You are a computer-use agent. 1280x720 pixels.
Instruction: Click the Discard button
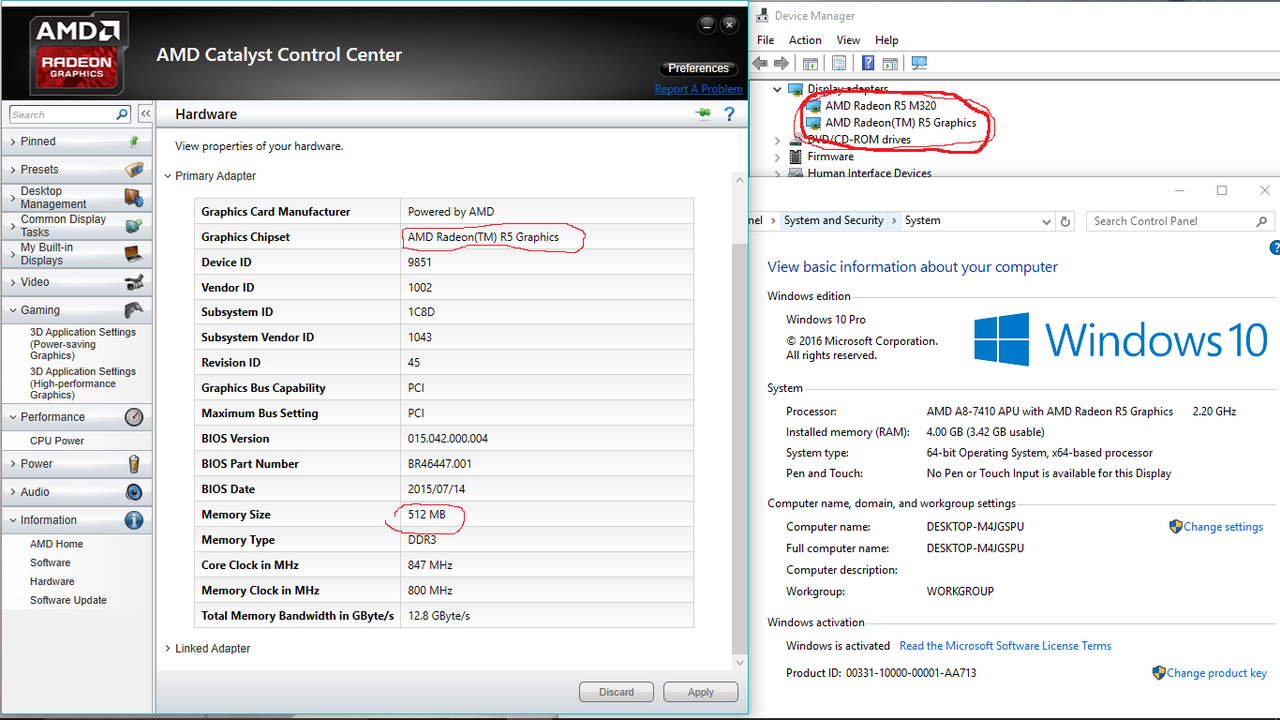(616, 692)
